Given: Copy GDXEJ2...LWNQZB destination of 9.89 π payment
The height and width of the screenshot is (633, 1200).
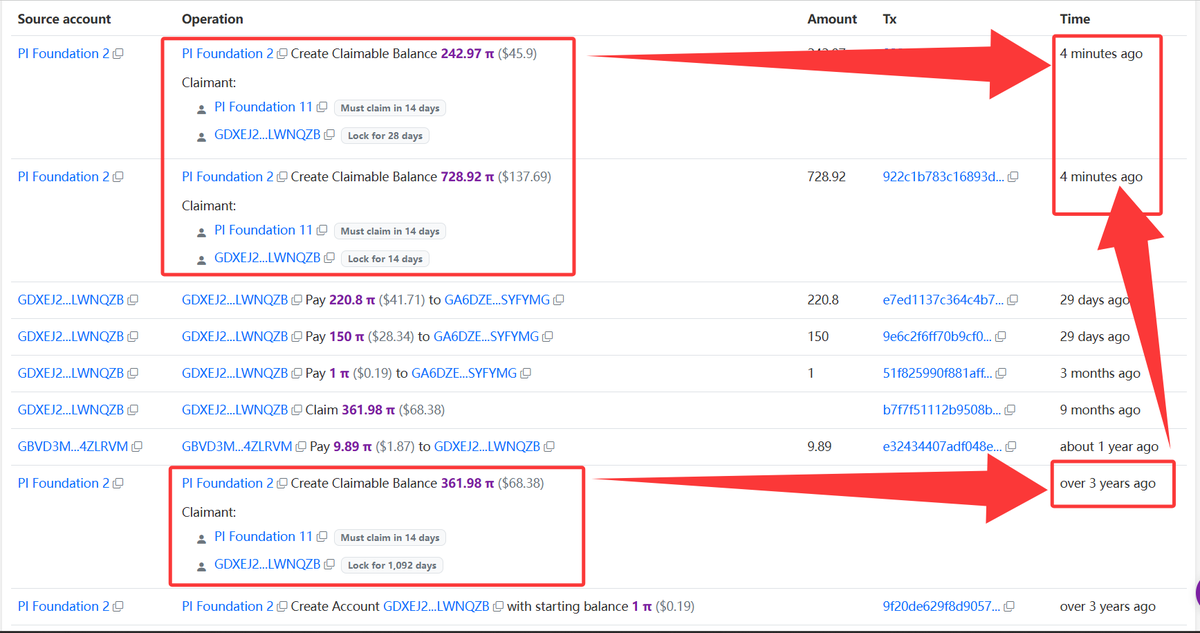Looking at the screenshot, I should click(549, 447).
